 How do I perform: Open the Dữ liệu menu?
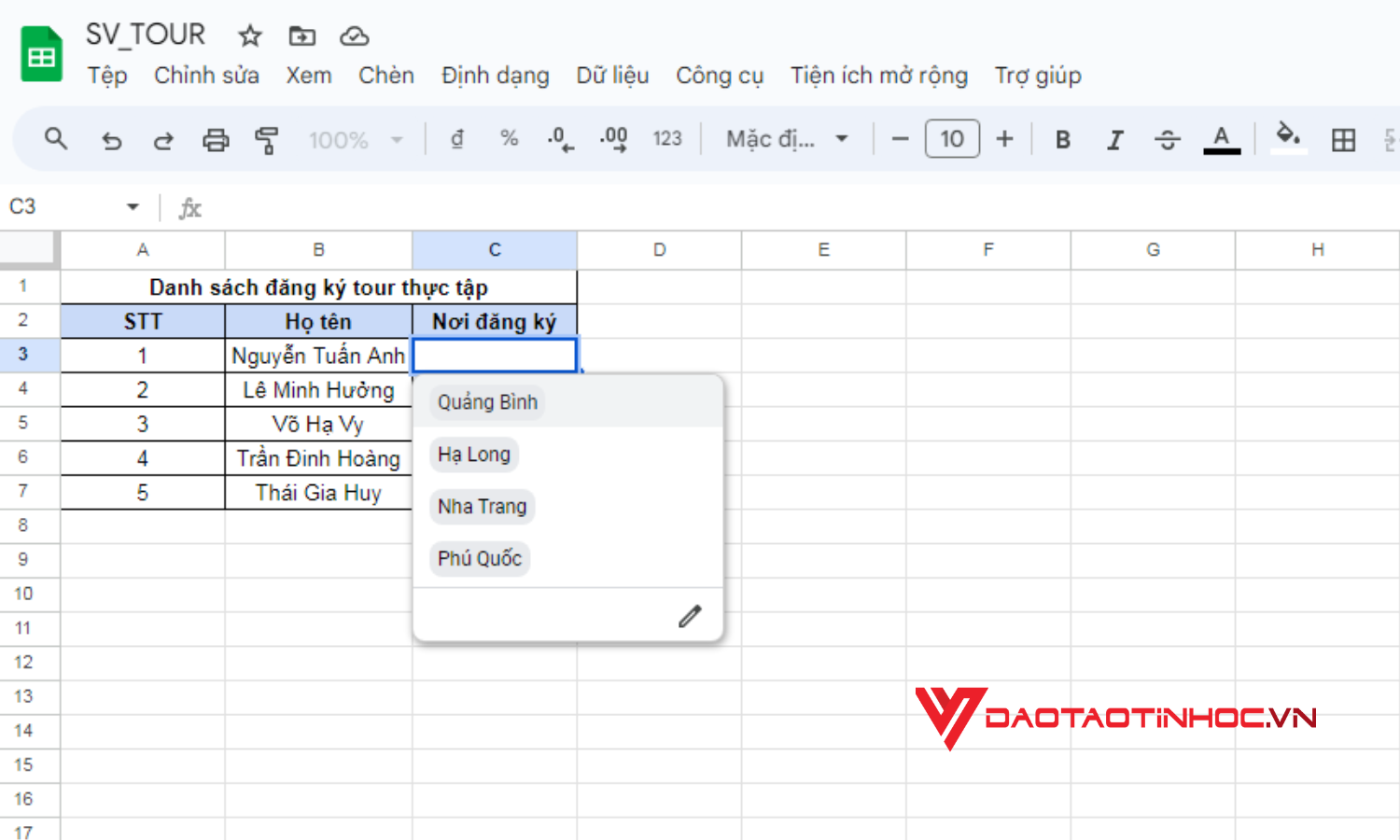pyautogui.click(x=612, y=76)
